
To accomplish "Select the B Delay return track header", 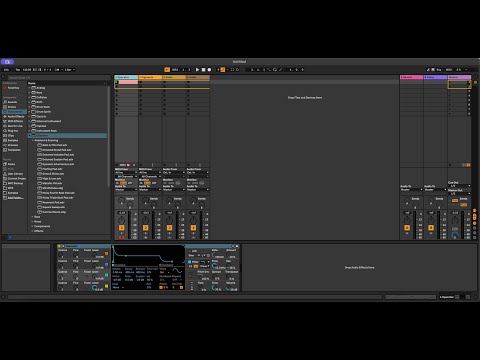I will 435,77.
